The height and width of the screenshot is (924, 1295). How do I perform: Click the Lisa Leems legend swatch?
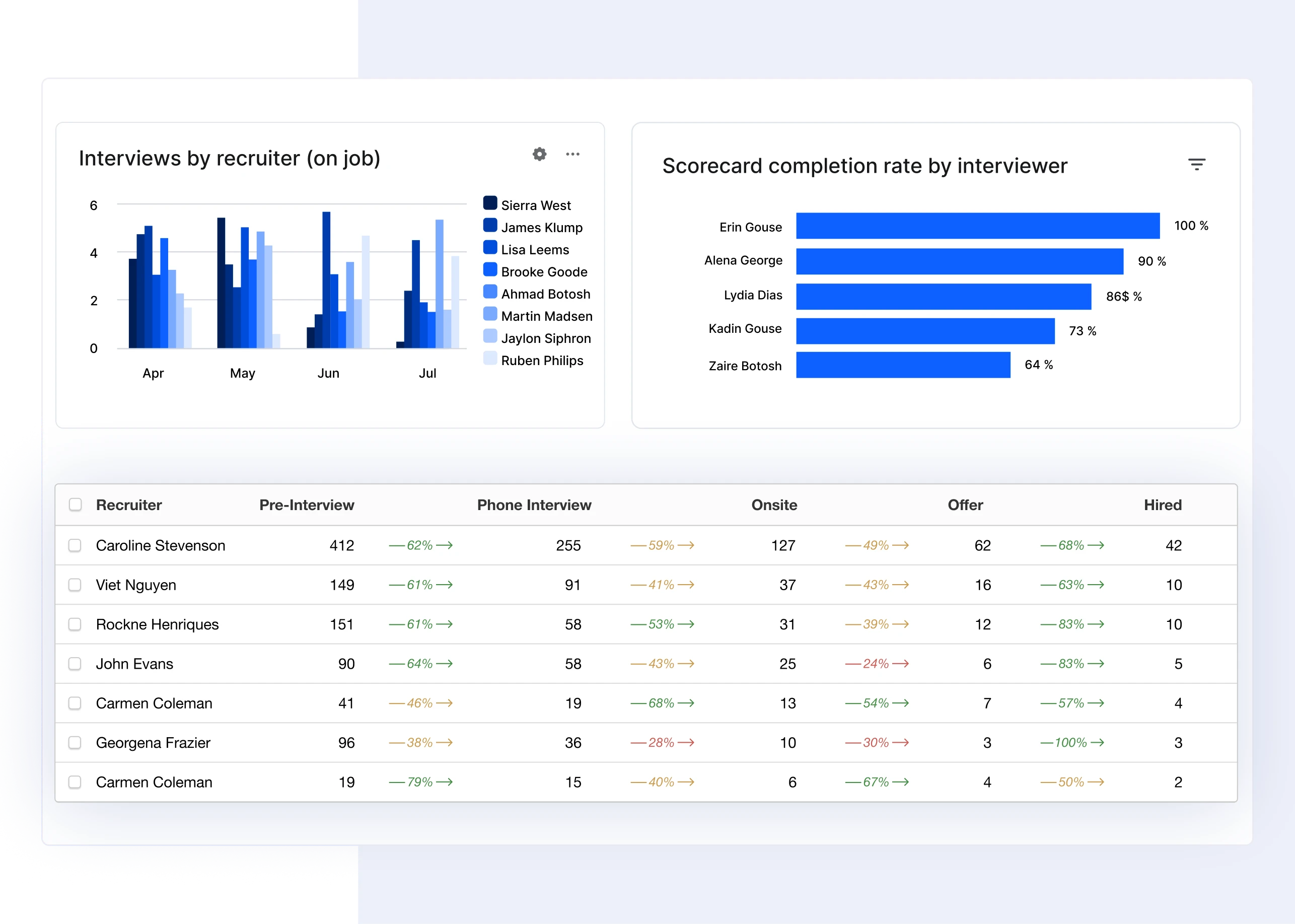490,248
